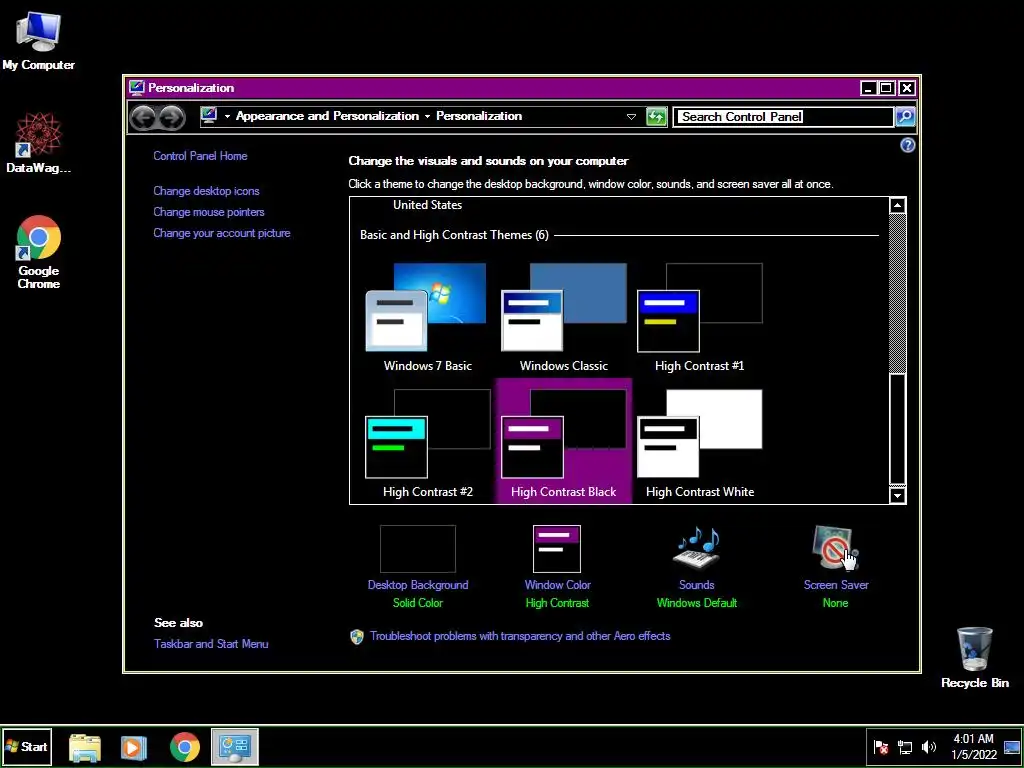Open the Start menu

(x=26, y=746)
